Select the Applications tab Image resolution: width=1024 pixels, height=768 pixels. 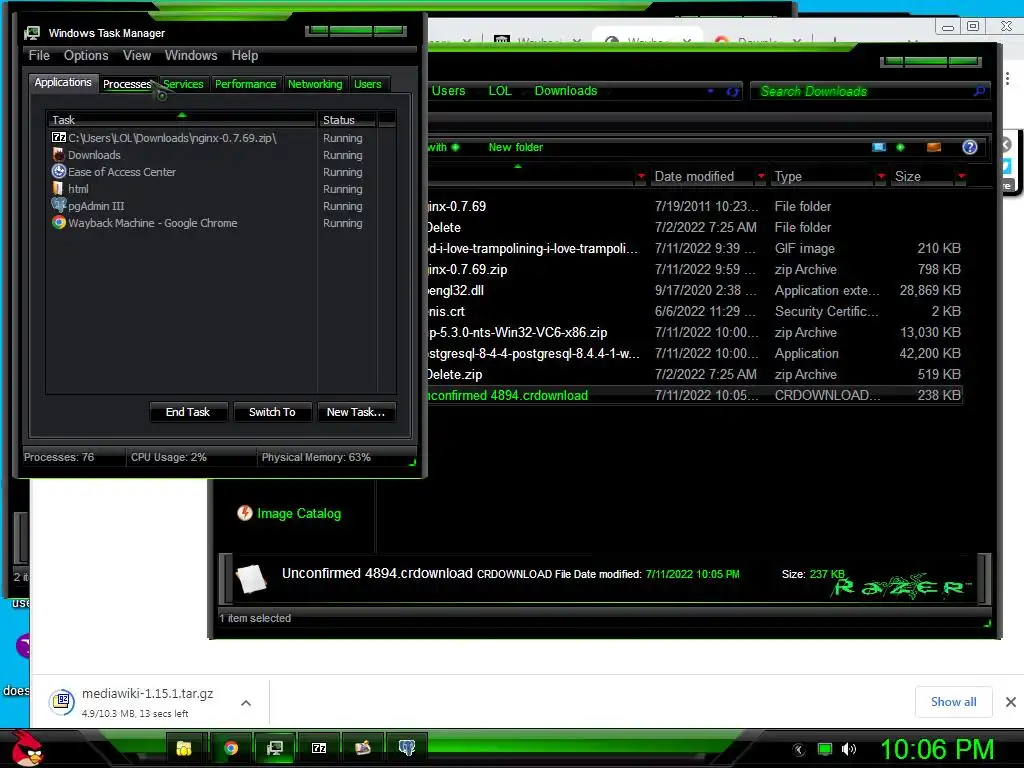coord(63,82)
